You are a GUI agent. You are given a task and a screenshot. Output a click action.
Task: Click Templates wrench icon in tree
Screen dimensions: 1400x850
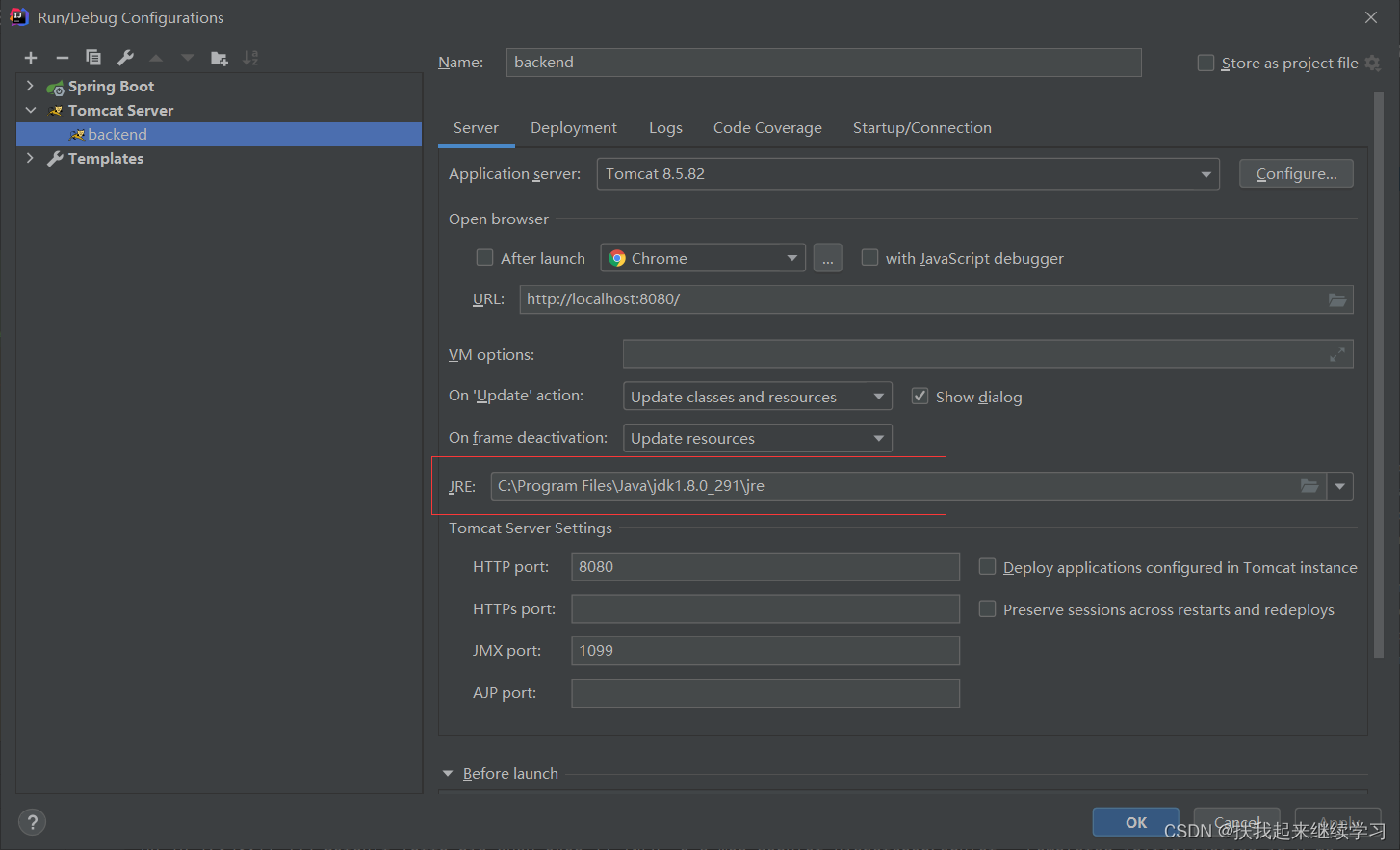[56, 159]
